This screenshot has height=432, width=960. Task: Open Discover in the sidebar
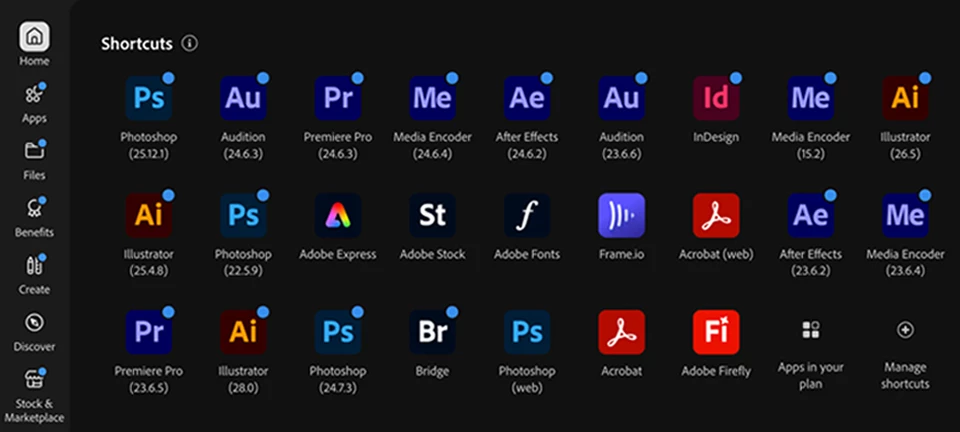pos(34,330)
